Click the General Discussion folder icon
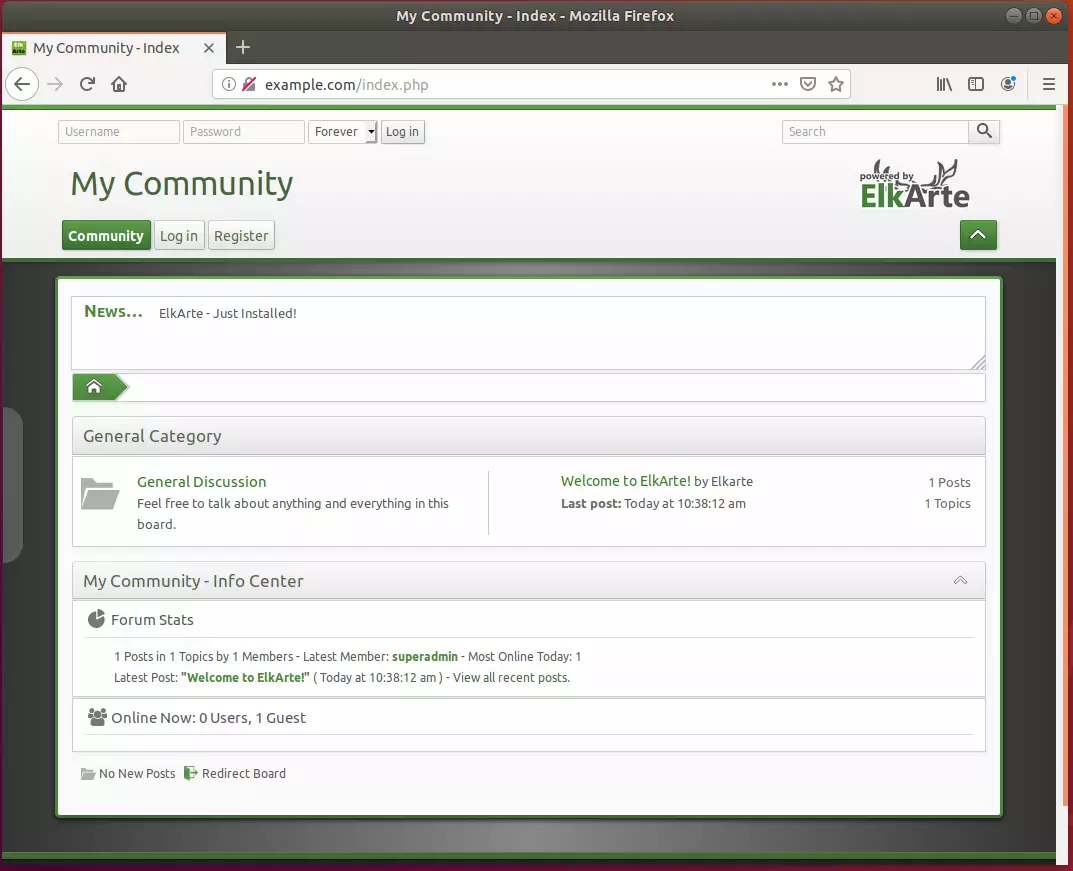1073x871 pixels. click(100, 494)
